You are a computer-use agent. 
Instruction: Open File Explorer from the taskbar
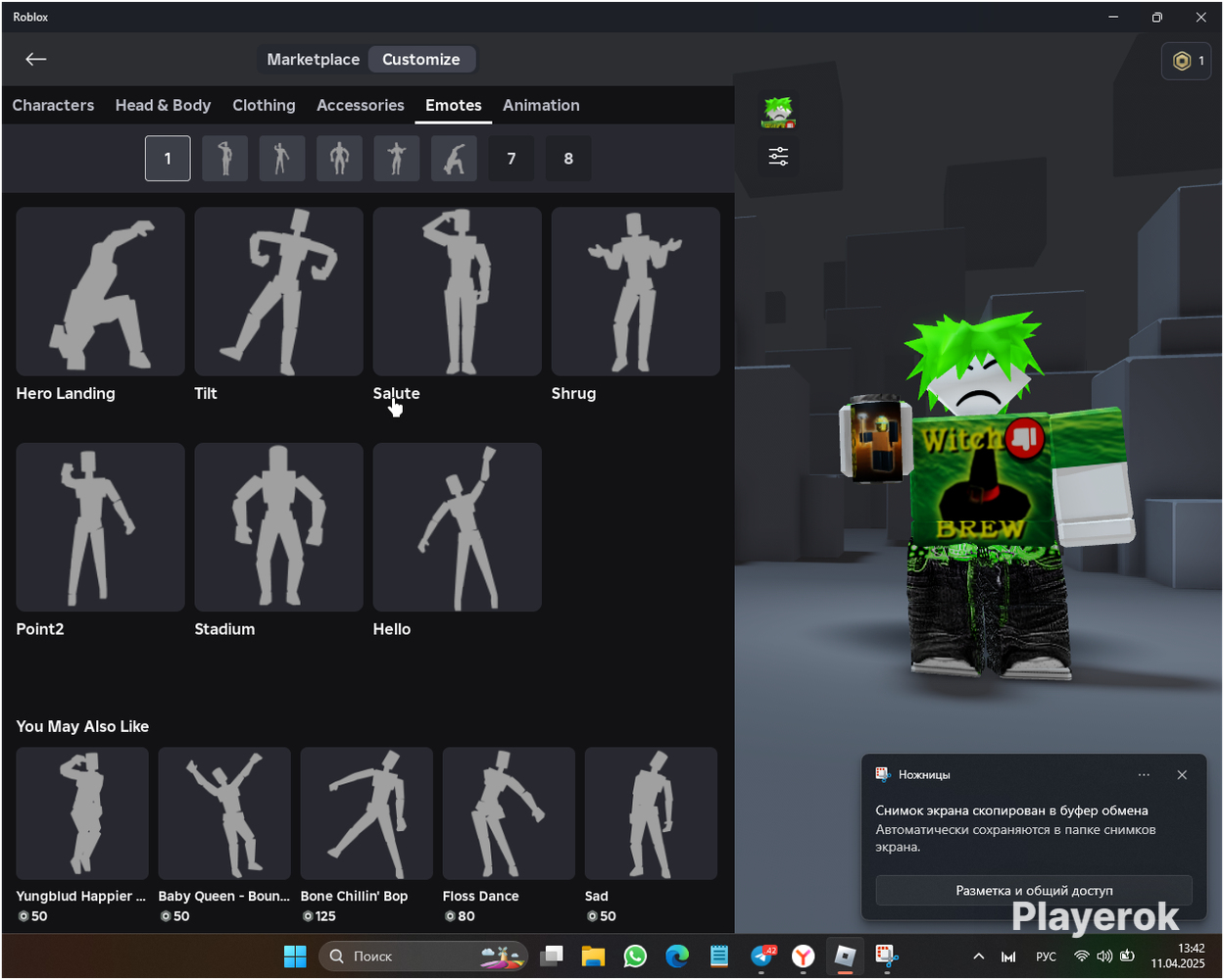(x=593, y=955)
